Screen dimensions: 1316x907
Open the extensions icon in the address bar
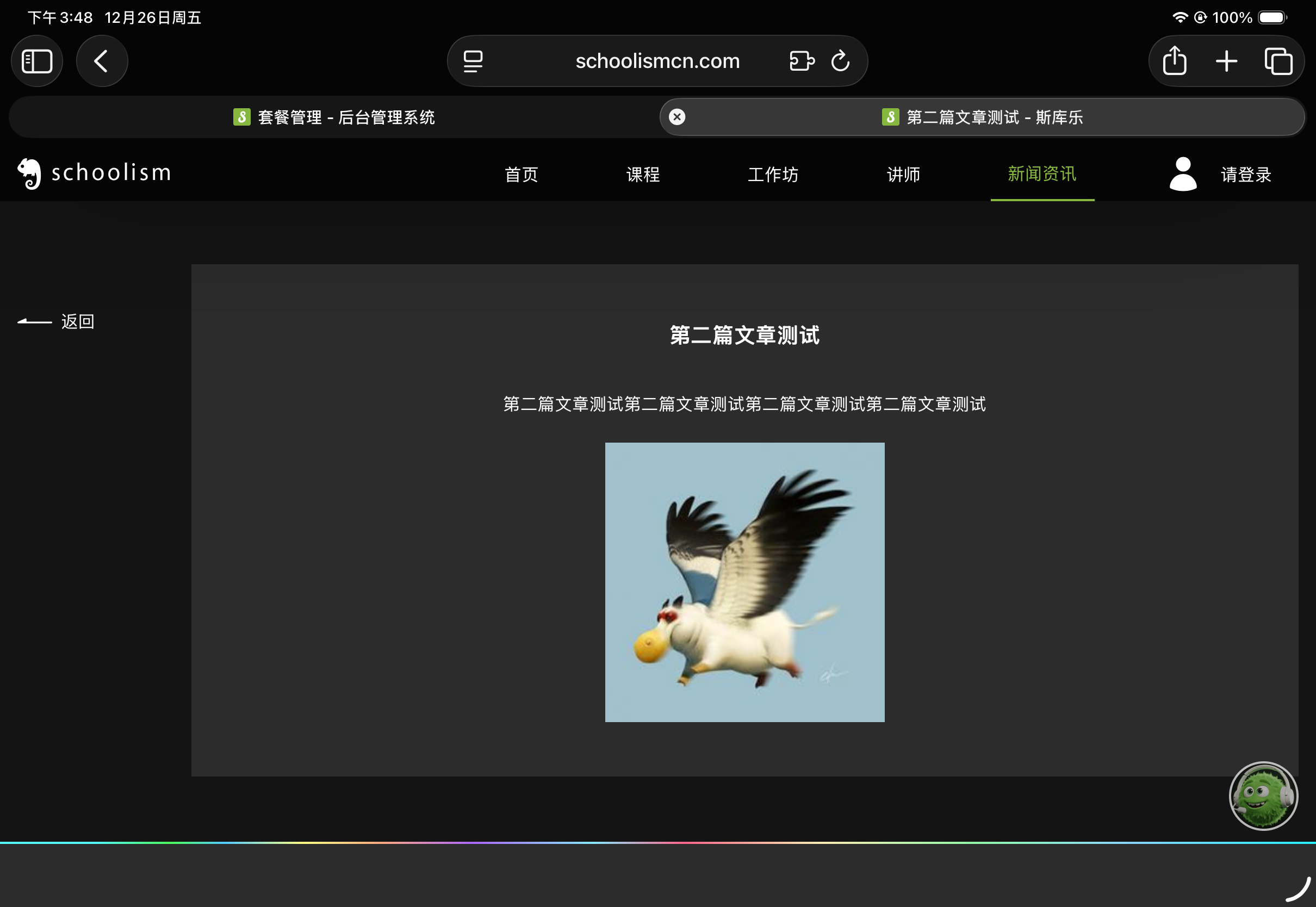[x=802, y=61]
